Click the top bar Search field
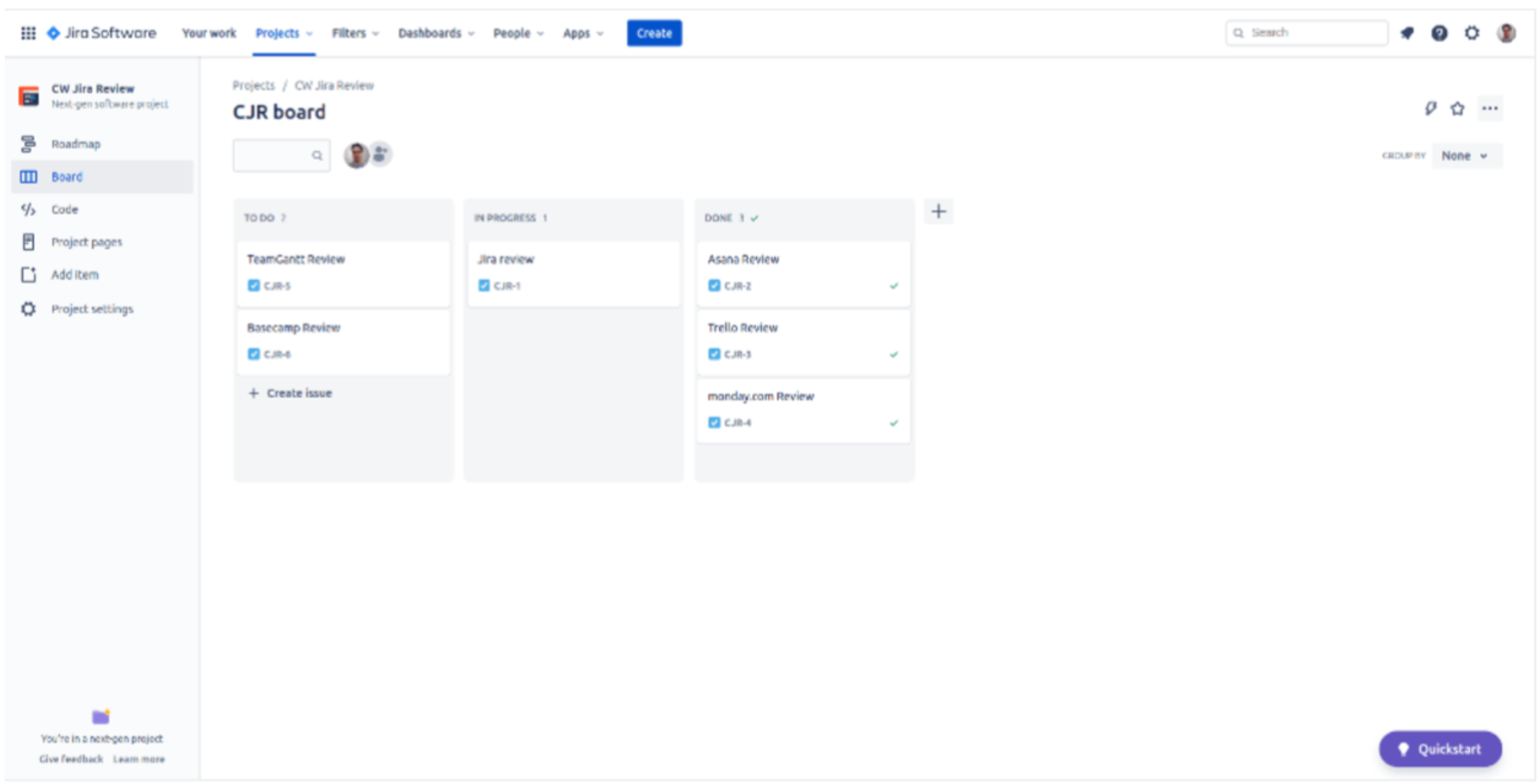The width and height of the screenshot is (1539, 784). pyautogui.click(x=1307, y=33)
